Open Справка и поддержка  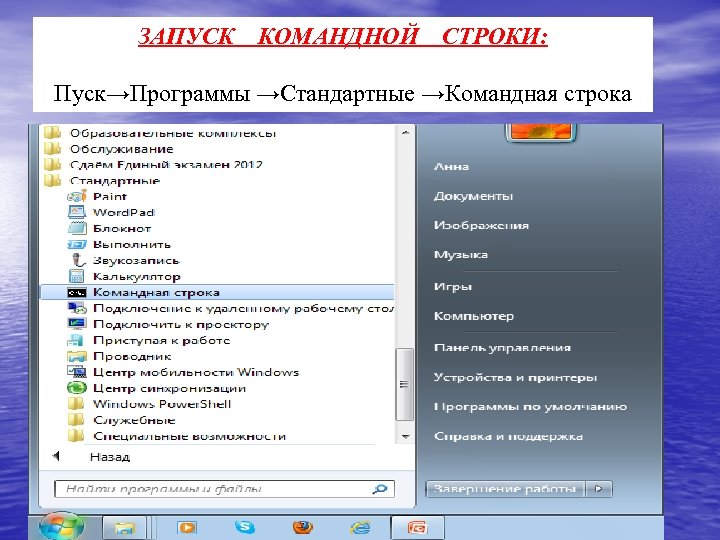508,436
